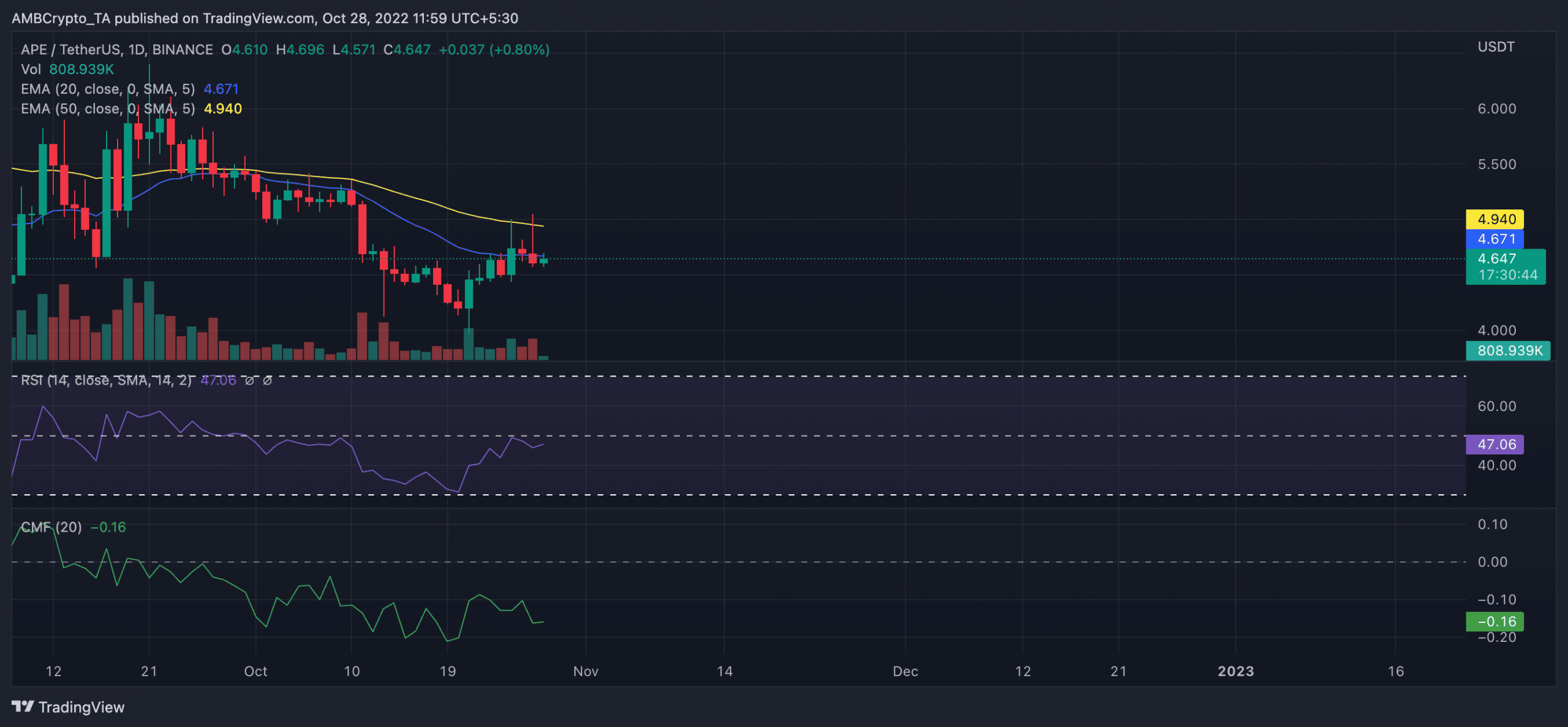Click the USDT currency label
This screenshot has width=1568, height=727.
tap(1496, 47)
